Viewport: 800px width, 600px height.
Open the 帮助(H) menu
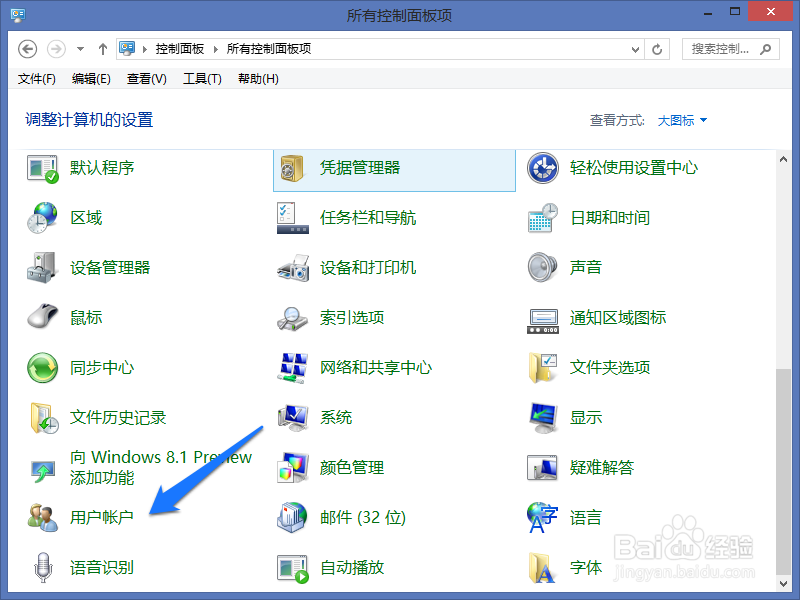click(258, 79)
